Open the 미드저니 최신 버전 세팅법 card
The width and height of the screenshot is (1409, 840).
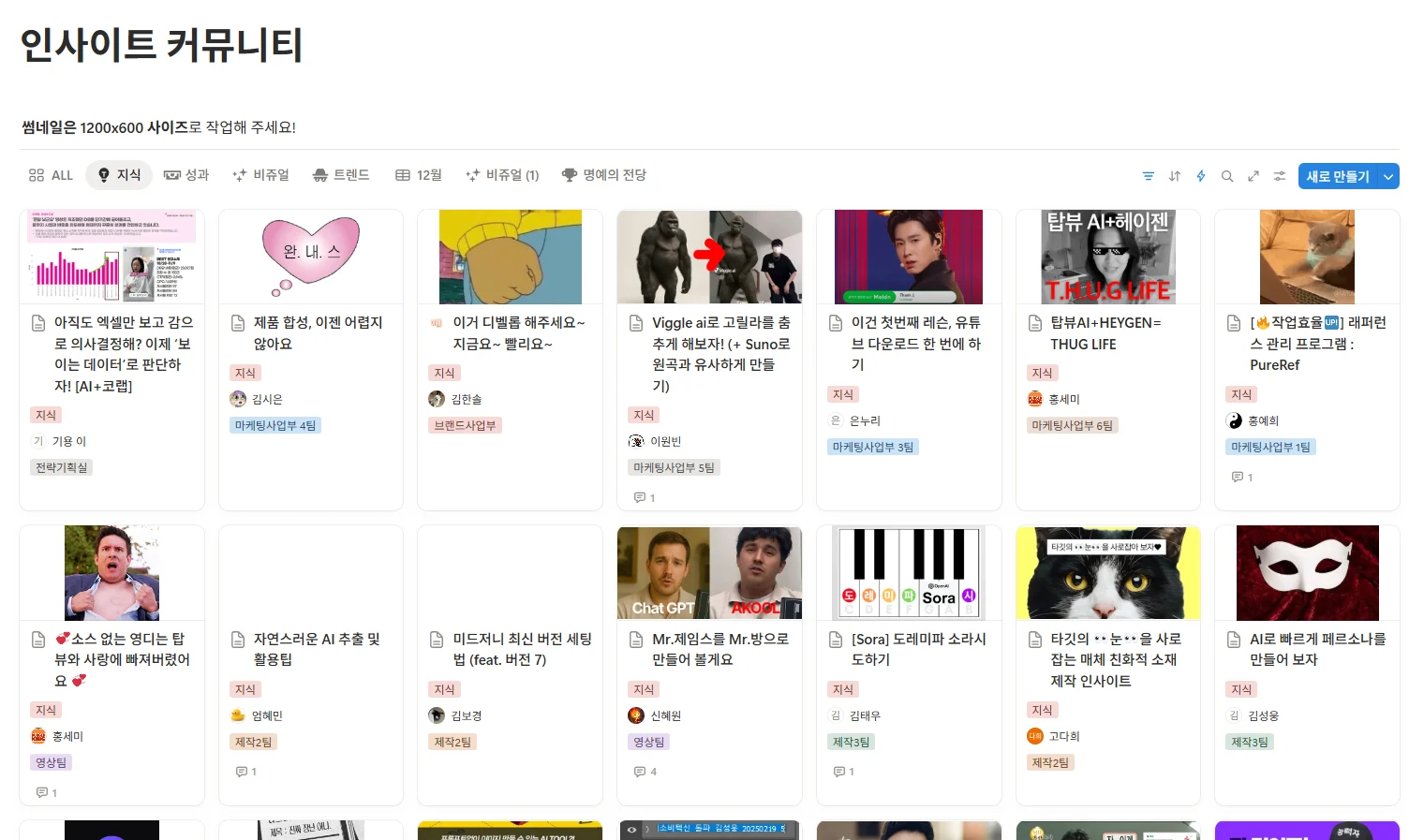pos(522,649)
